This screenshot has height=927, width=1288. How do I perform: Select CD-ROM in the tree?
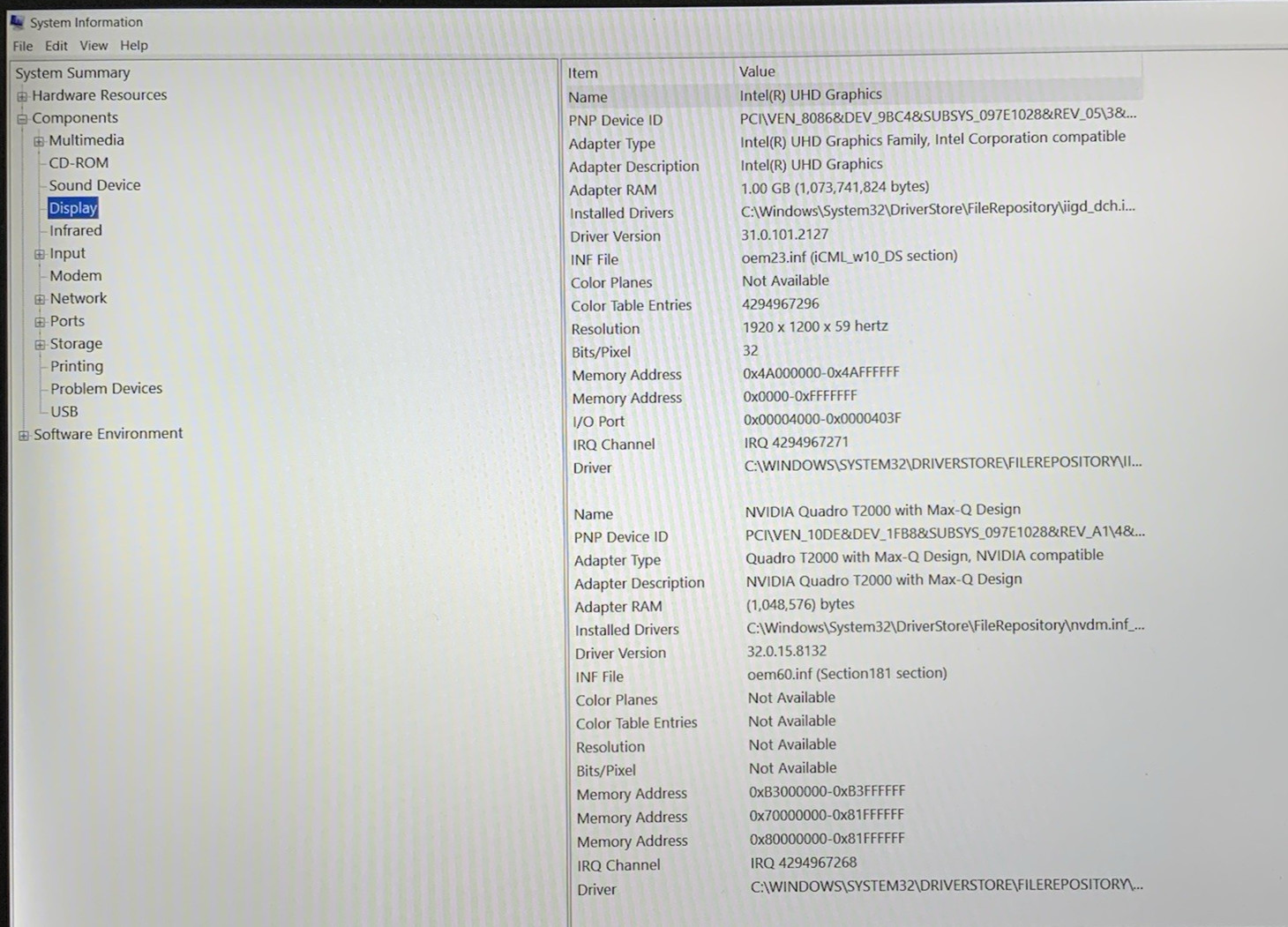pyautogui.click(x=79, y=163)
